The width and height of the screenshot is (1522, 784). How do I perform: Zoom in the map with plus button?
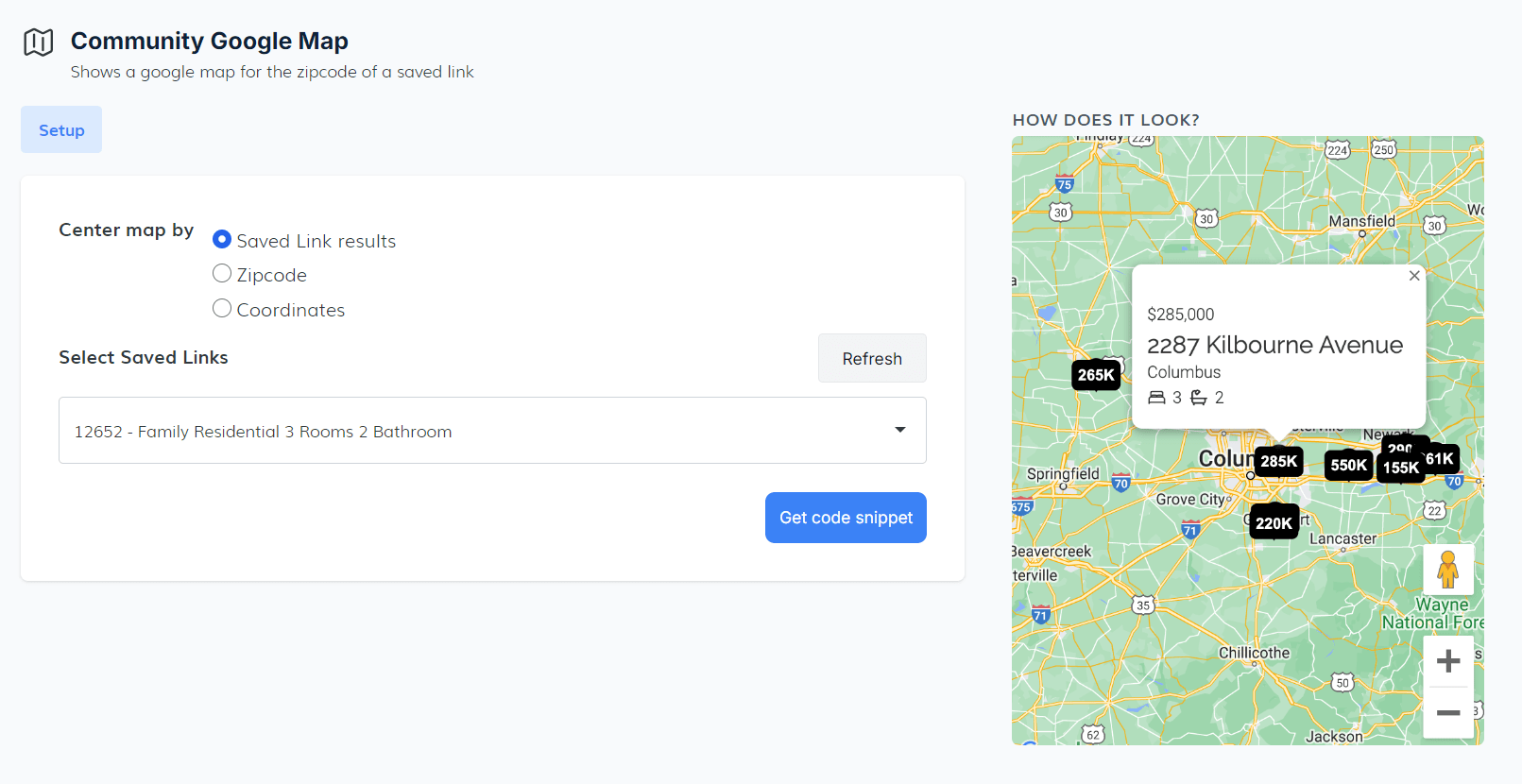[x=1447, y=661]
